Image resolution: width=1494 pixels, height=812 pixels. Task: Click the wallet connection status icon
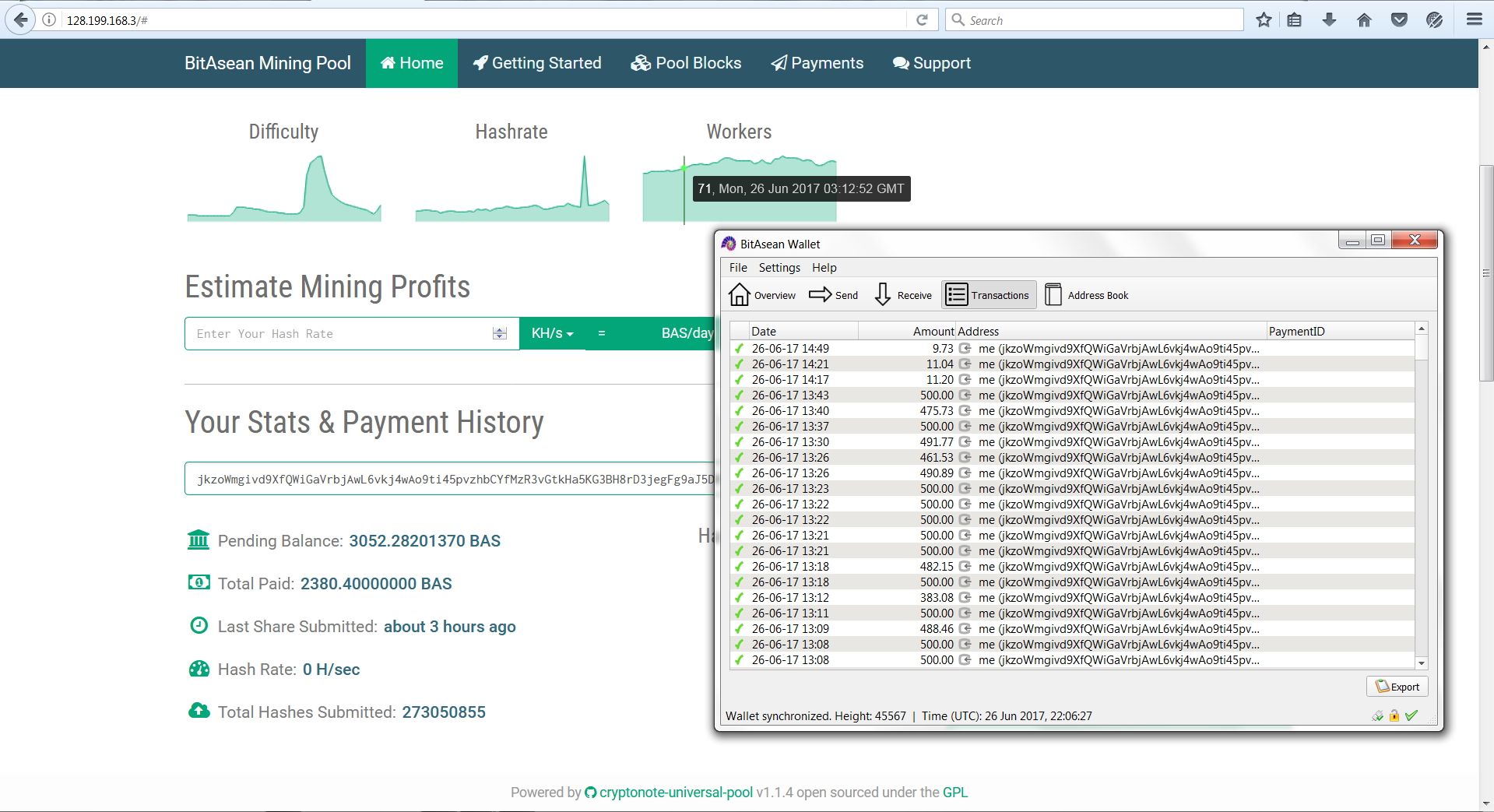point(1378,715)
